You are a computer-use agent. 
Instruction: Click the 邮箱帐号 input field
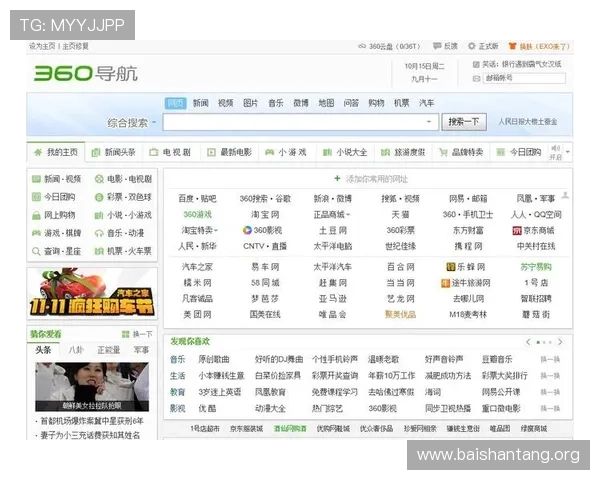click(524, 78)
